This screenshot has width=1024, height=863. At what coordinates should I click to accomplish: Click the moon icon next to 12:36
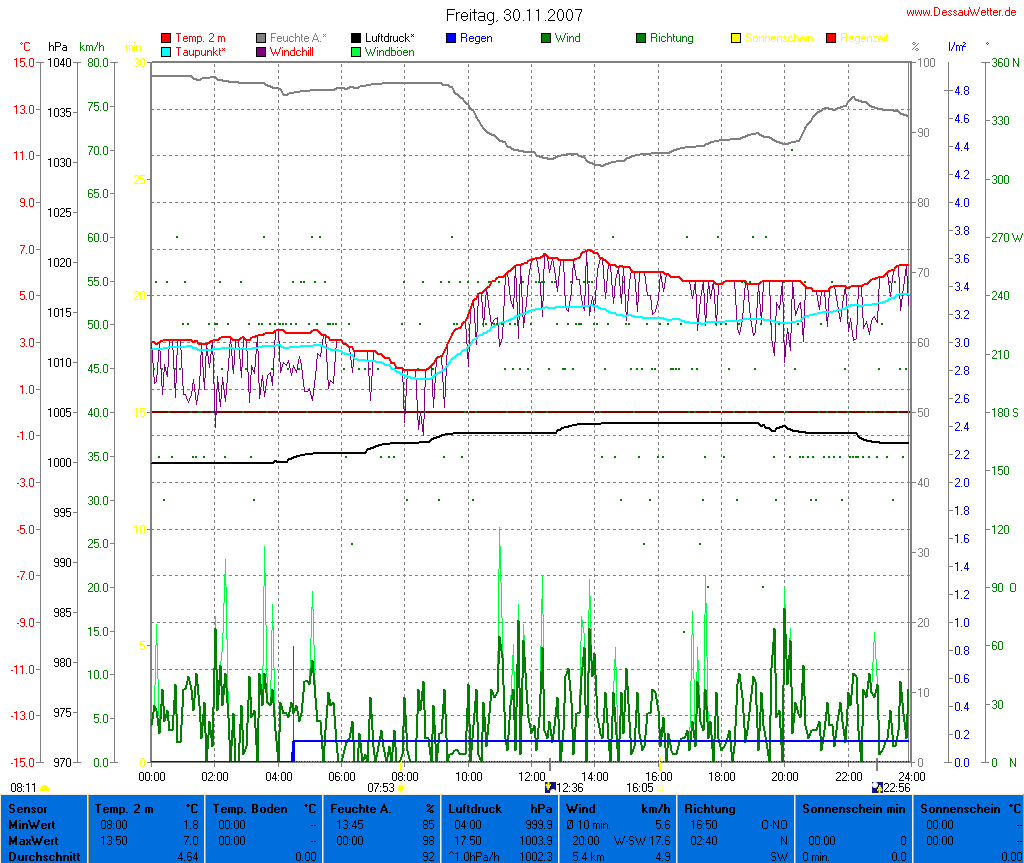[549, 787]
